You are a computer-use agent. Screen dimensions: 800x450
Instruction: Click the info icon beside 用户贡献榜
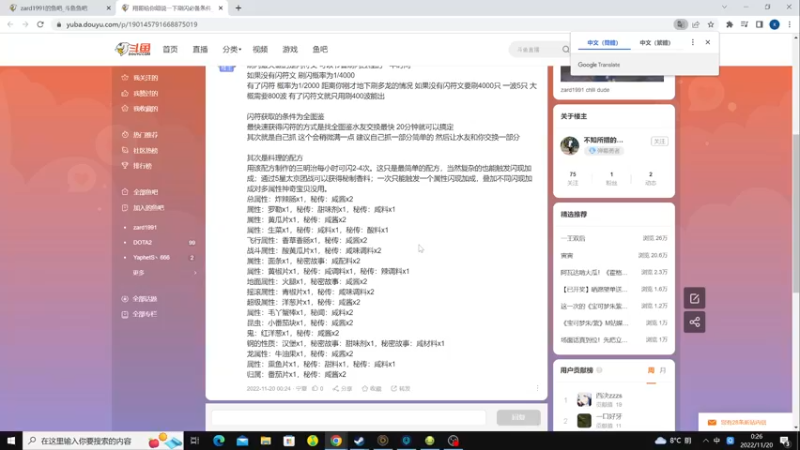[x=599, y=370]
